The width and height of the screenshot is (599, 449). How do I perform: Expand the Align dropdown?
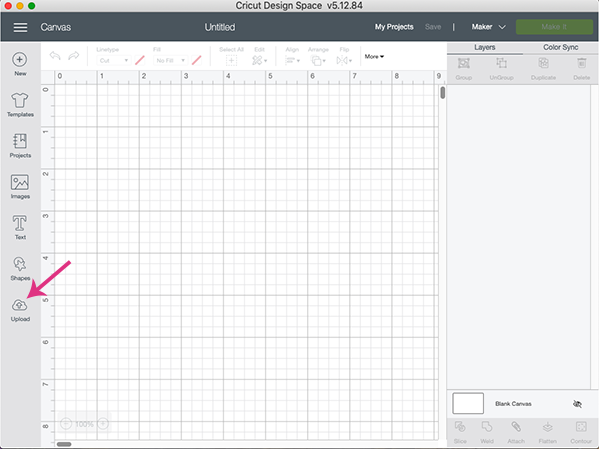293,60
